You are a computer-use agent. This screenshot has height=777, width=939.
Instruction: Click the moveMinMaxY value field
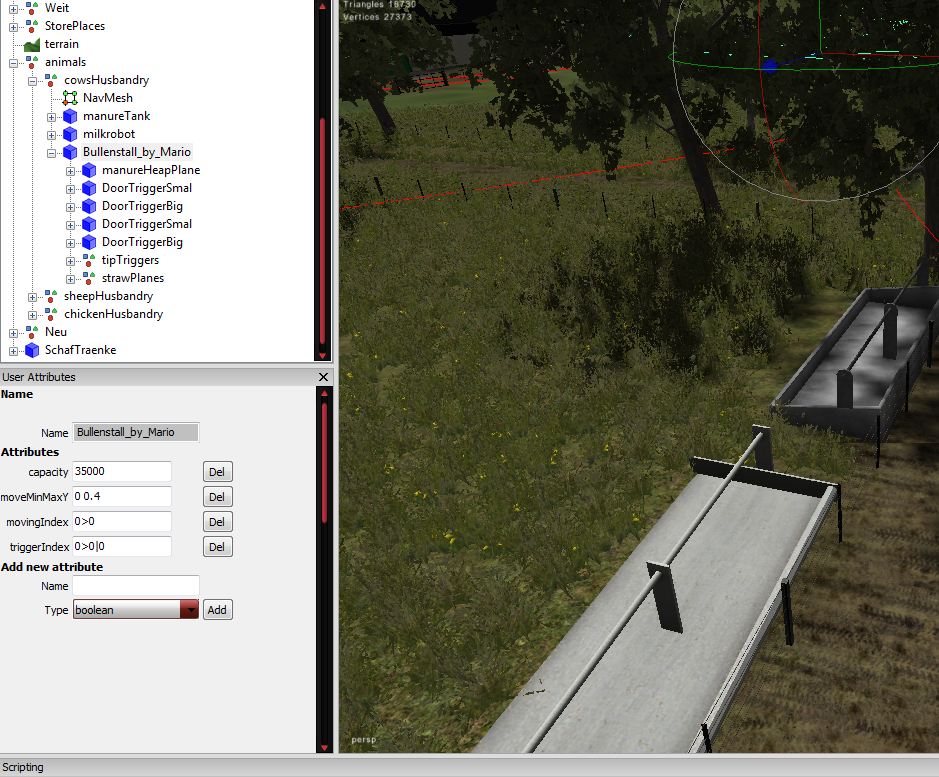(122, 497)
